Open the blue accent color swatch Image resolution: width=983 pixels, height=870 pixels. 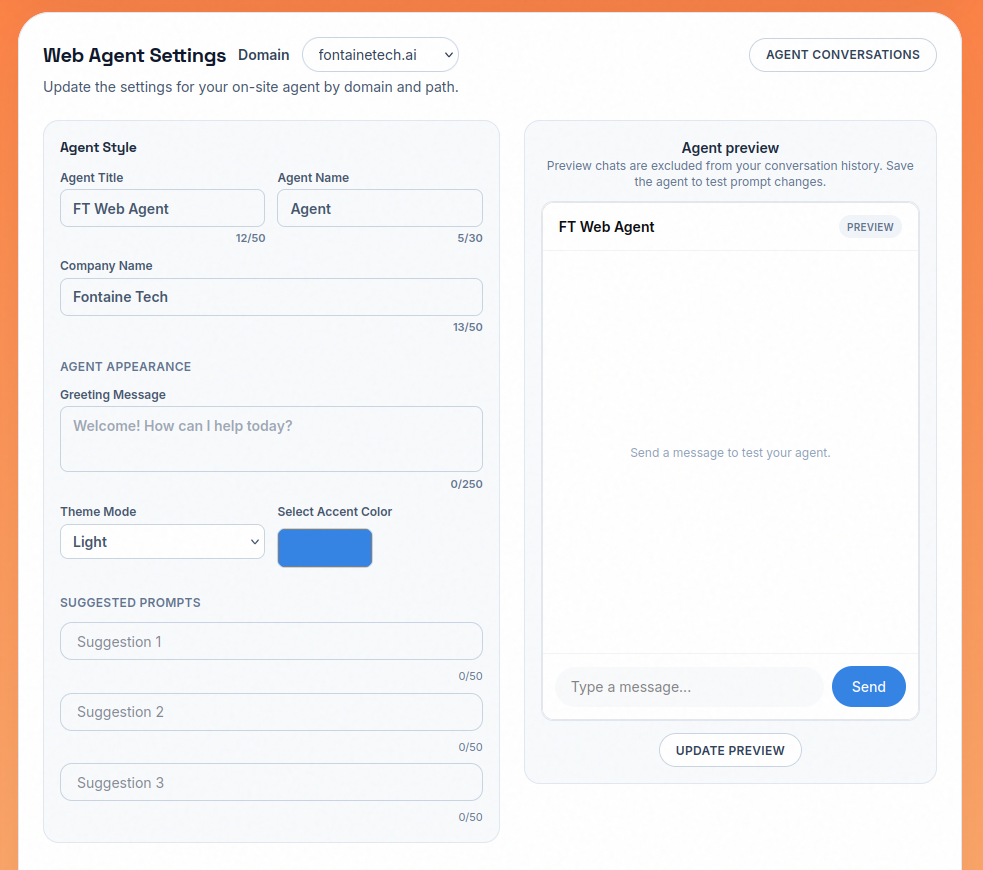pyautogui.click(x=325, y=548)
